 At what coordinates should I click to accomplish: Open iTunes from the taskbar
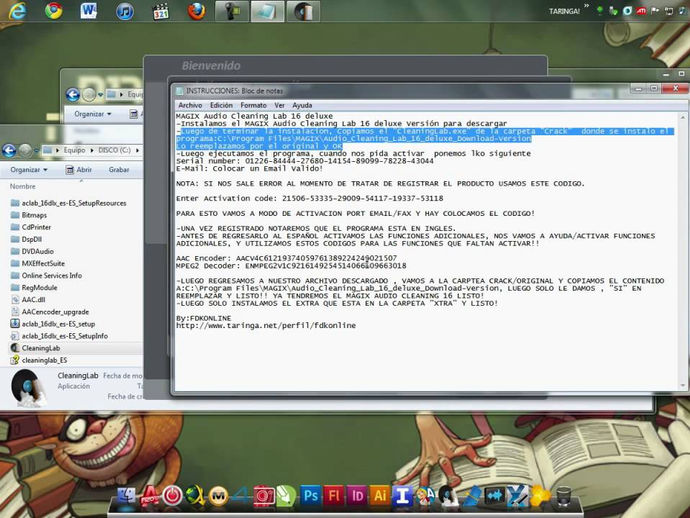tap(125, 11)
